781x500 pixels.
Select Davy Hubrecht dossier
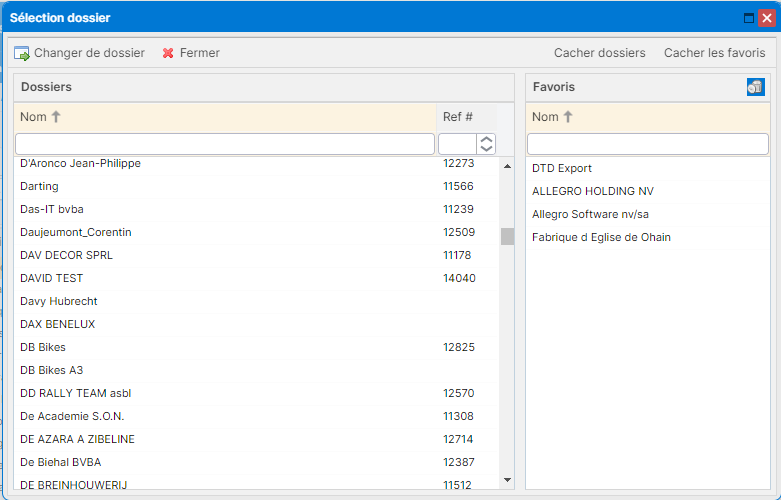click(x=256, y=301)
